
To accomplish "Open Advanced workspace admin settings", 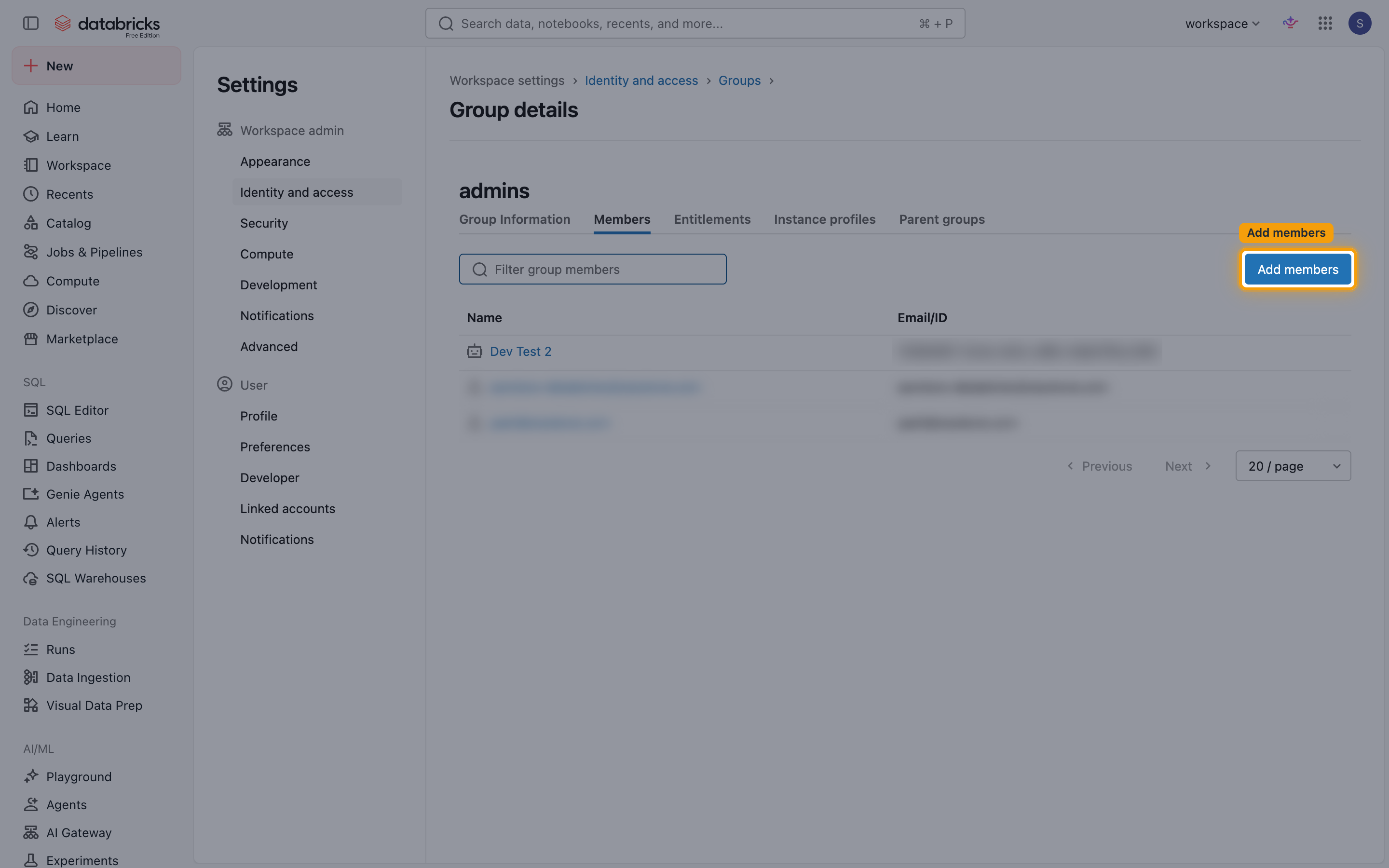I will (x=269, y=347).
